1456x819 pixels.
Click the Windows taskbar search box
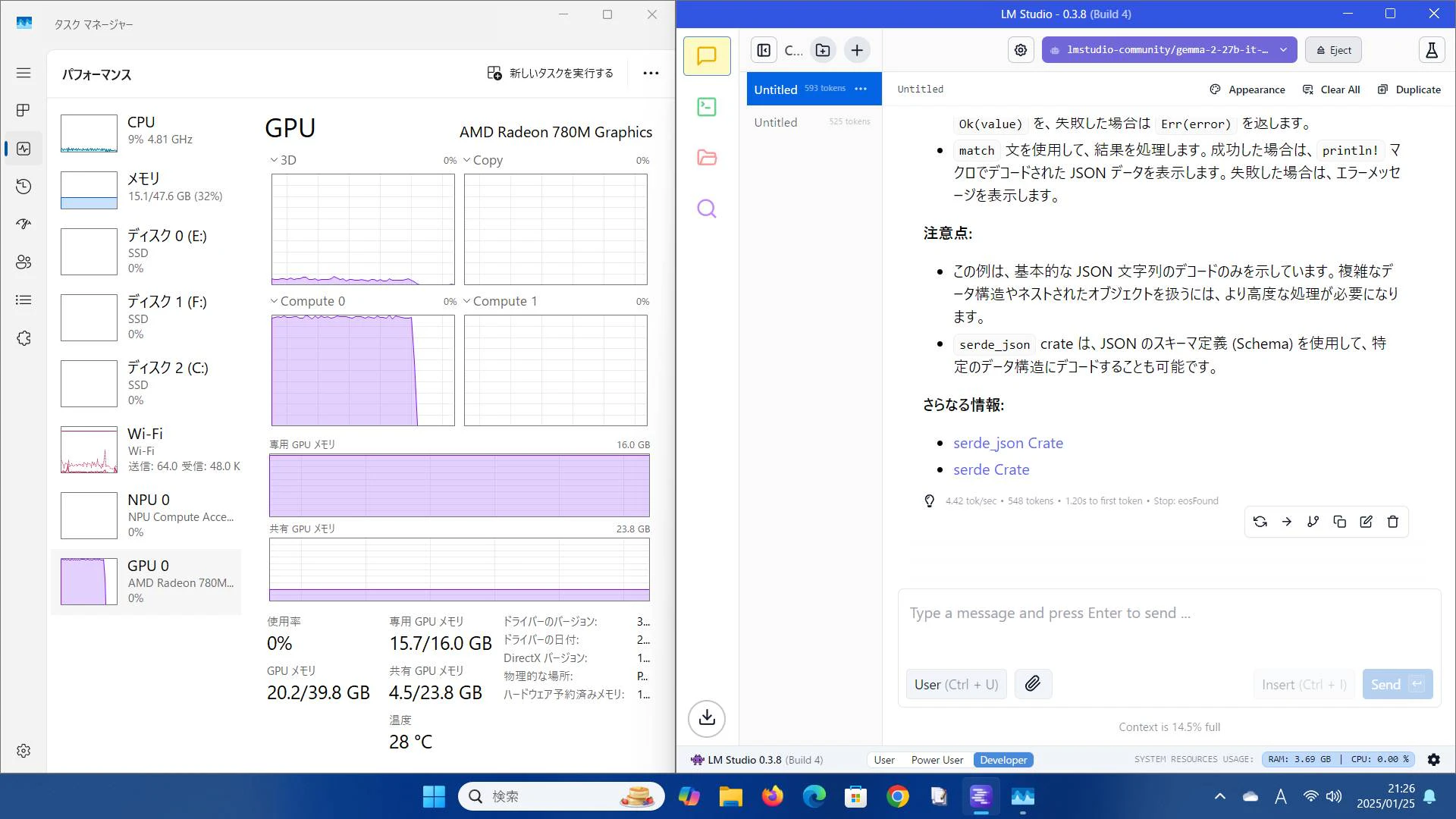click(x=561, y=796)
